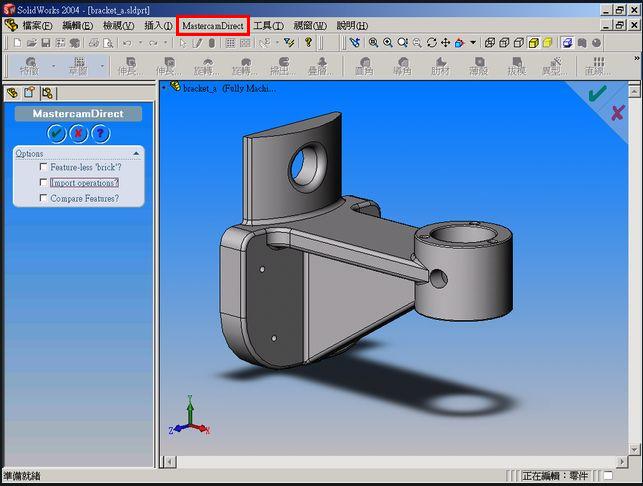Switch to the ConfigurationManager tab

pyautogui.click(x=47, y=93)
